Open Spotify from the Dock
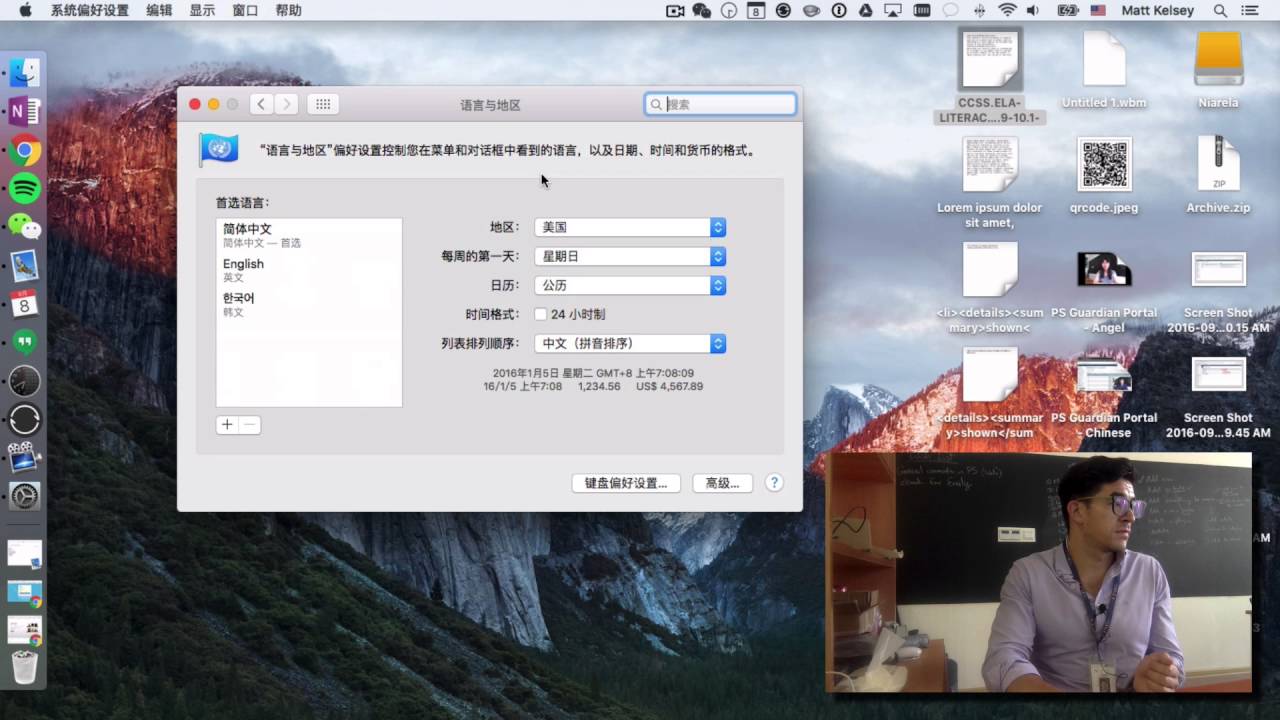Viewport: 1280px width, 720px height. tap(24, 188)
